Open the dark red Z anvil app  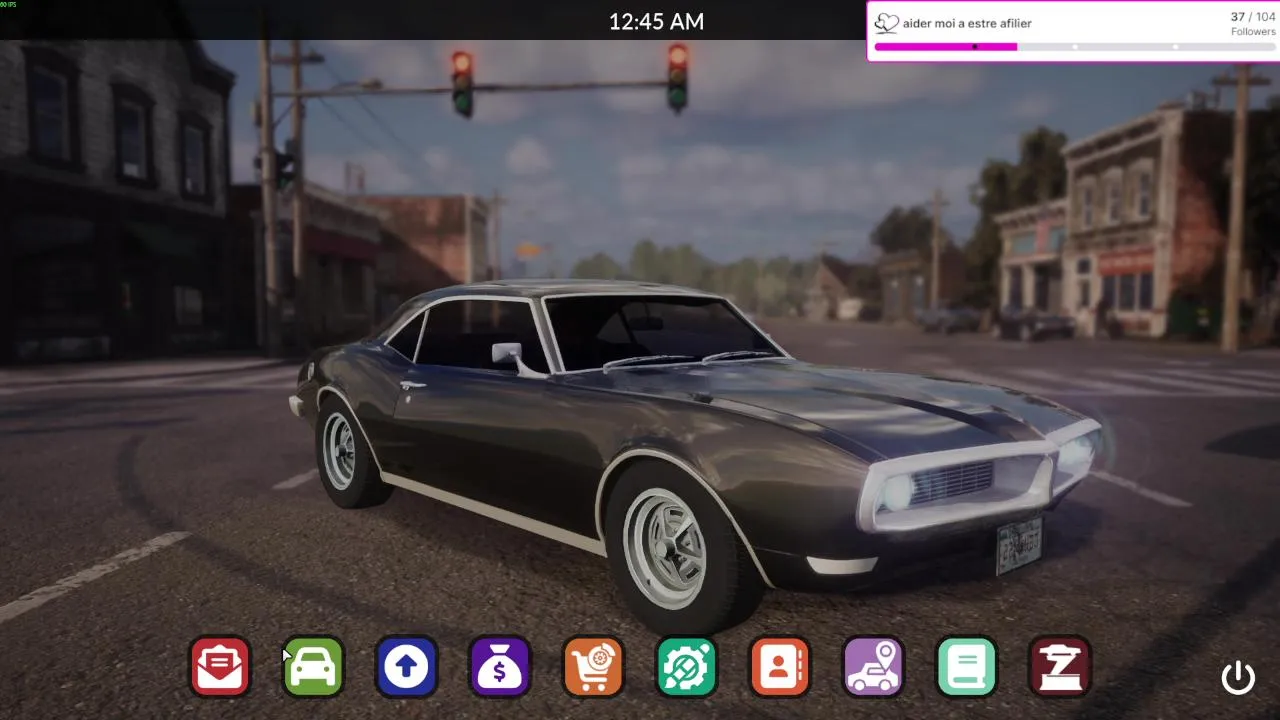click(x=1060, y=667)
